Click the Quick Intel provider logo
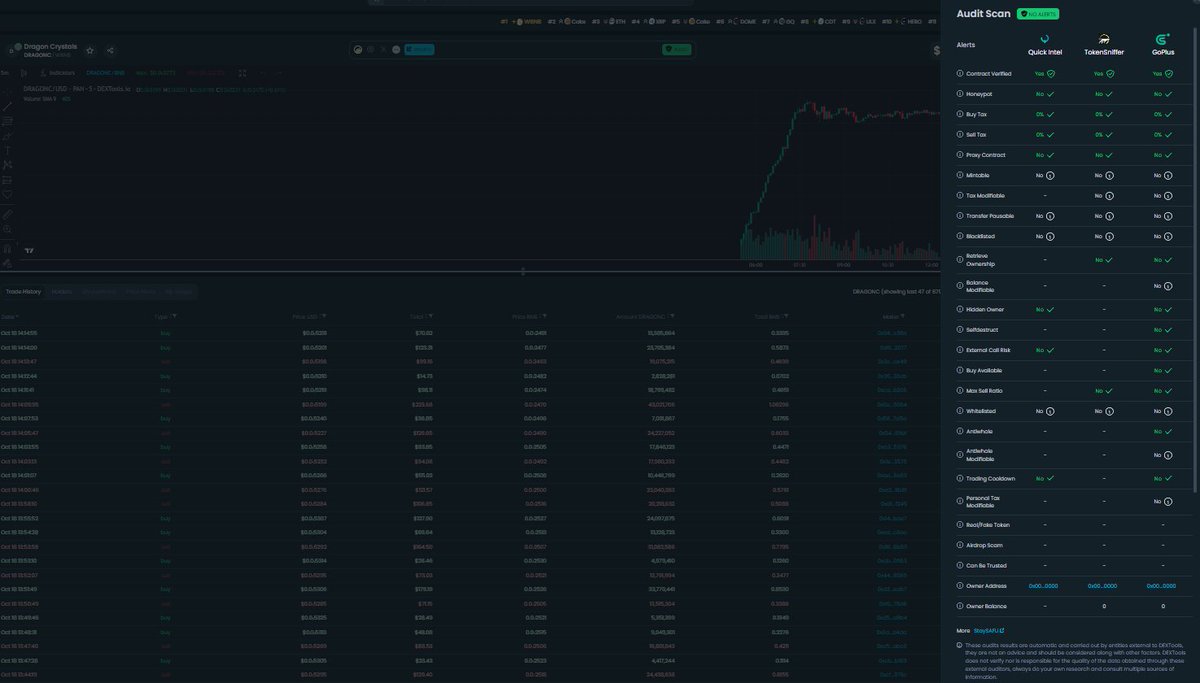Viewport: 1200px width, 683px height. [x=1045, y=40]
